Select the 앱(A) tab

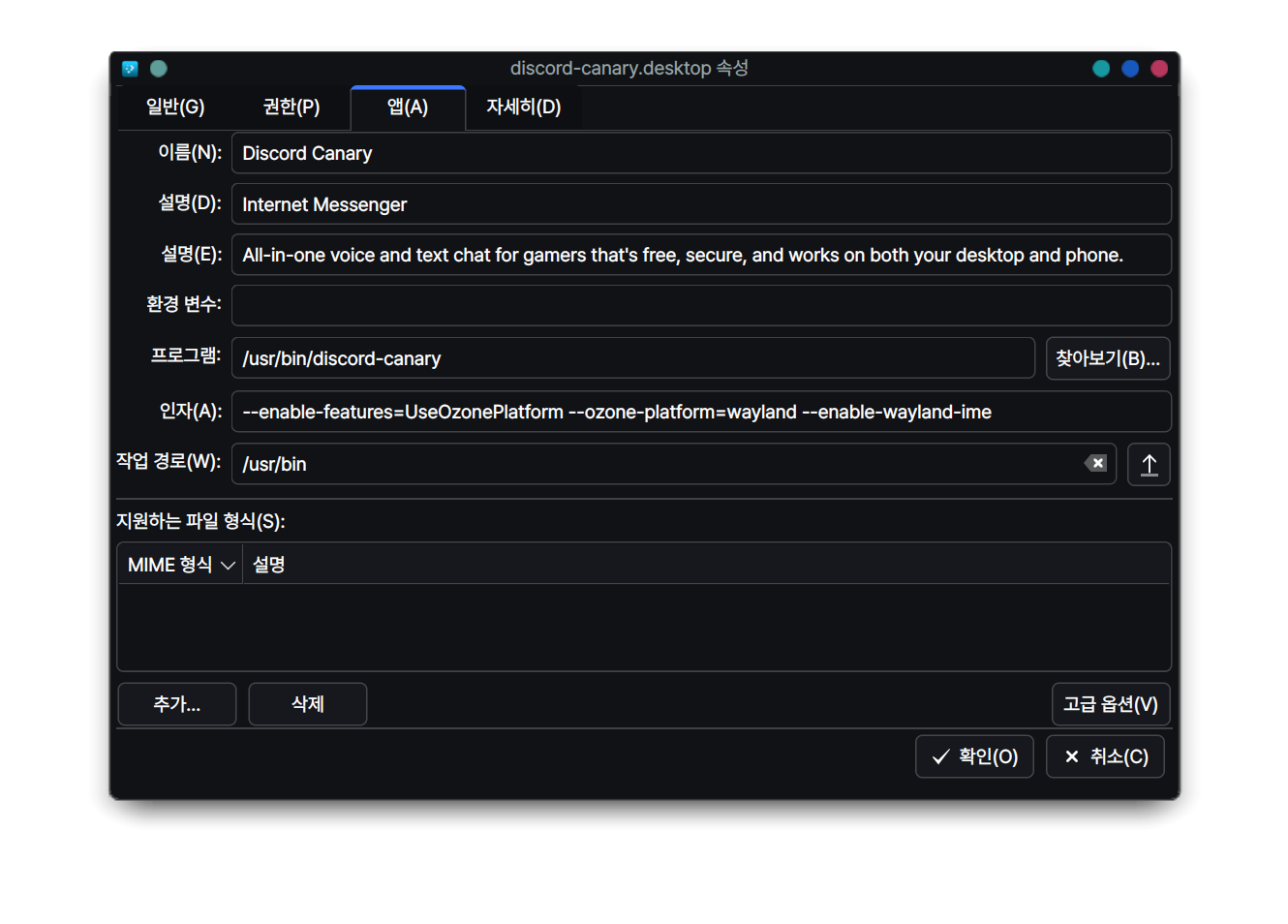coord(408,108)
